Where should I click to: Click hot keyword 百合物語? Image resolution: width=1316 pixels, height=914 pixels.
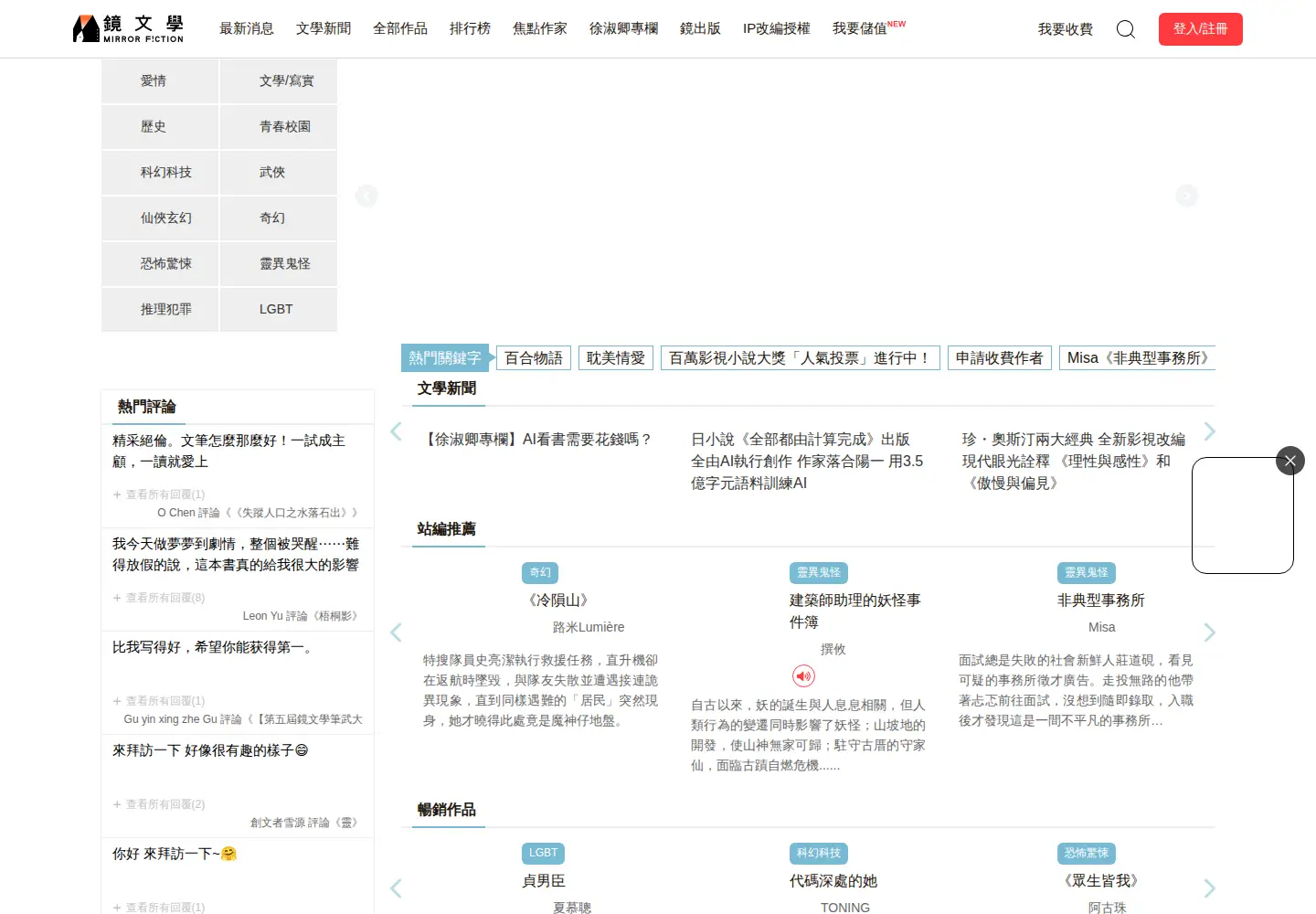[534, 358]
